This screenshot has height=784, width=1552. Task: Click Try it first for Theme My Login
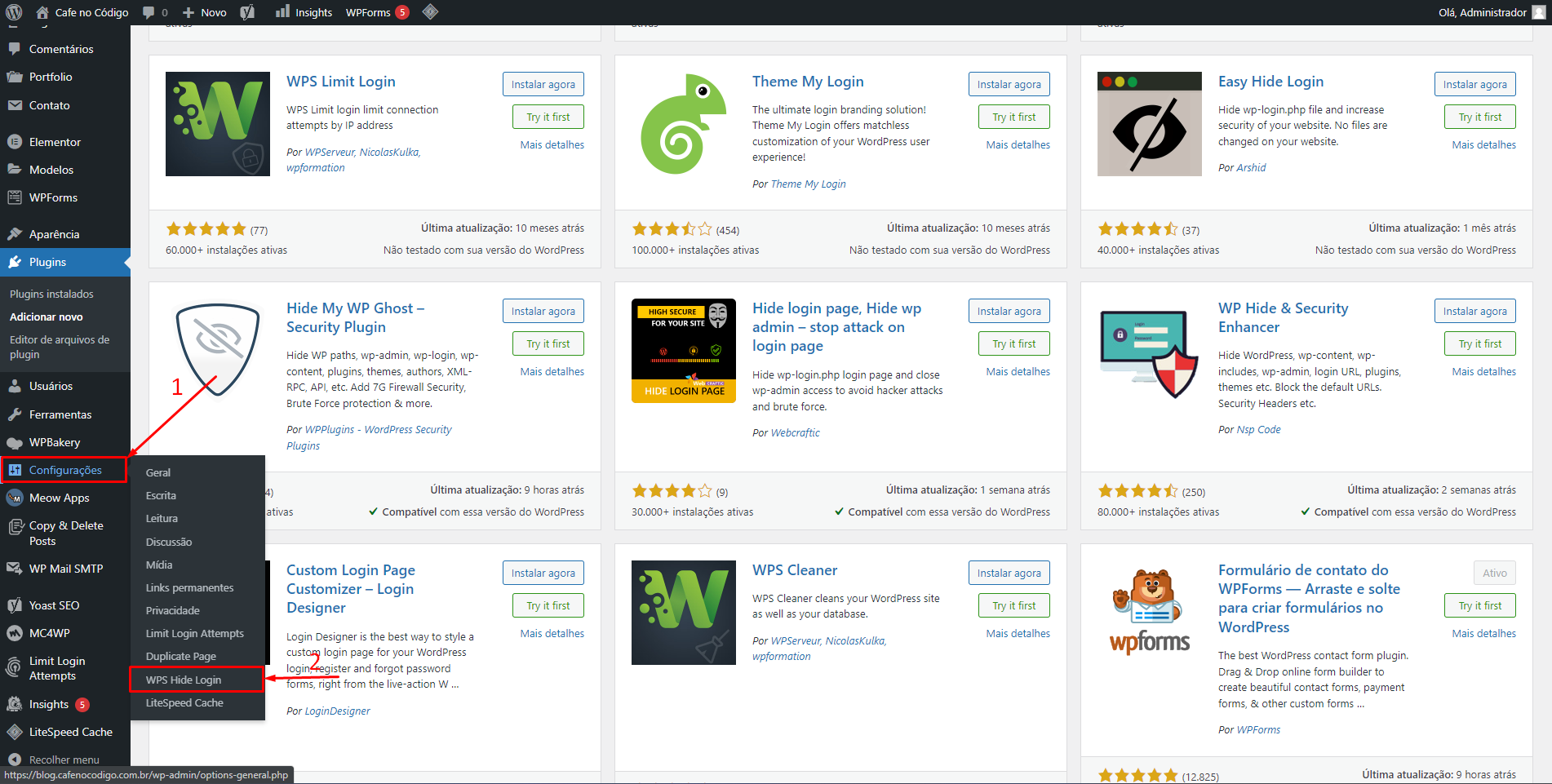(1014, 117)
